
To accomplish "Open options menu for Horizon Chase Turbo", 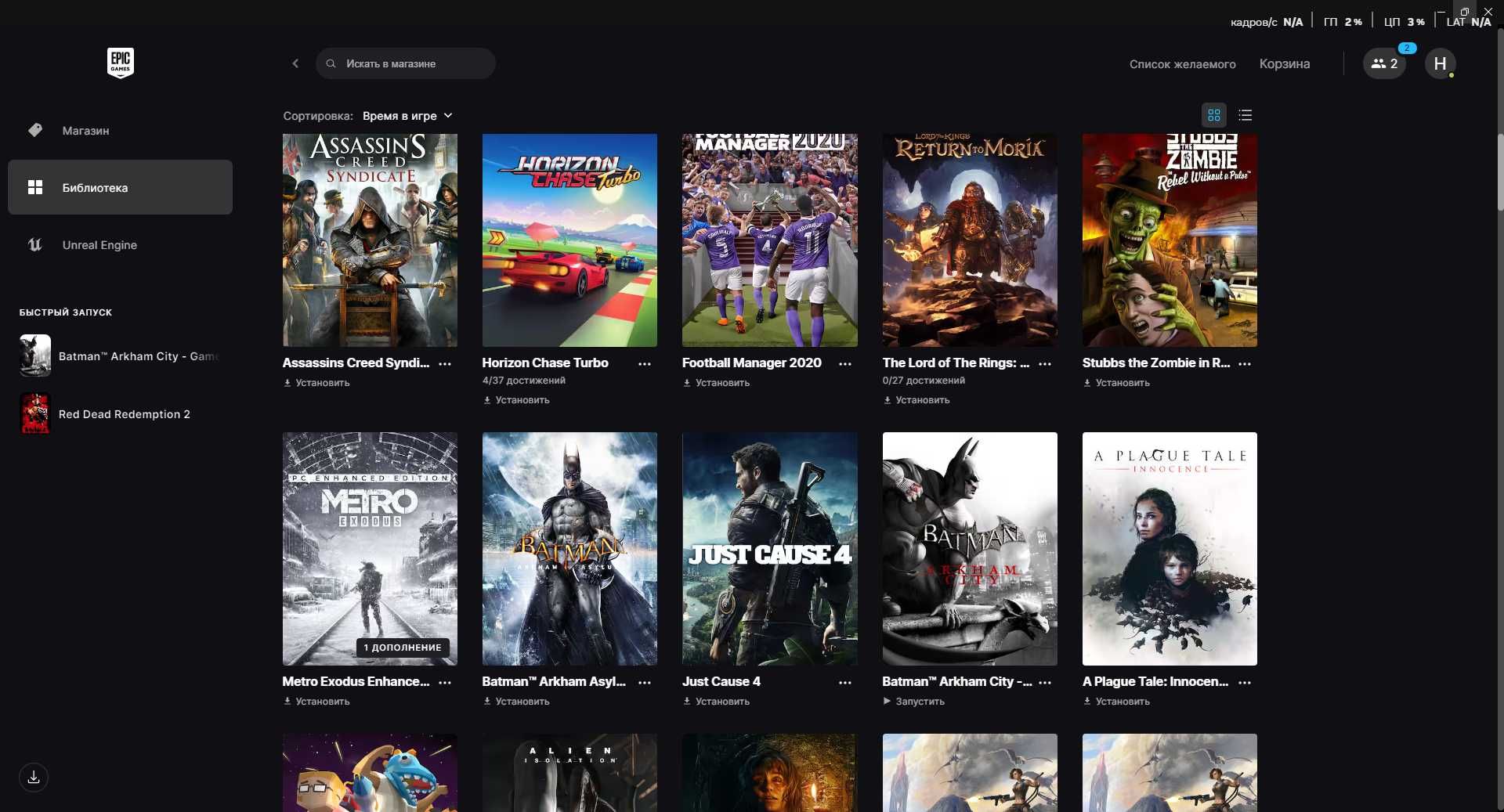I will 645,364.
